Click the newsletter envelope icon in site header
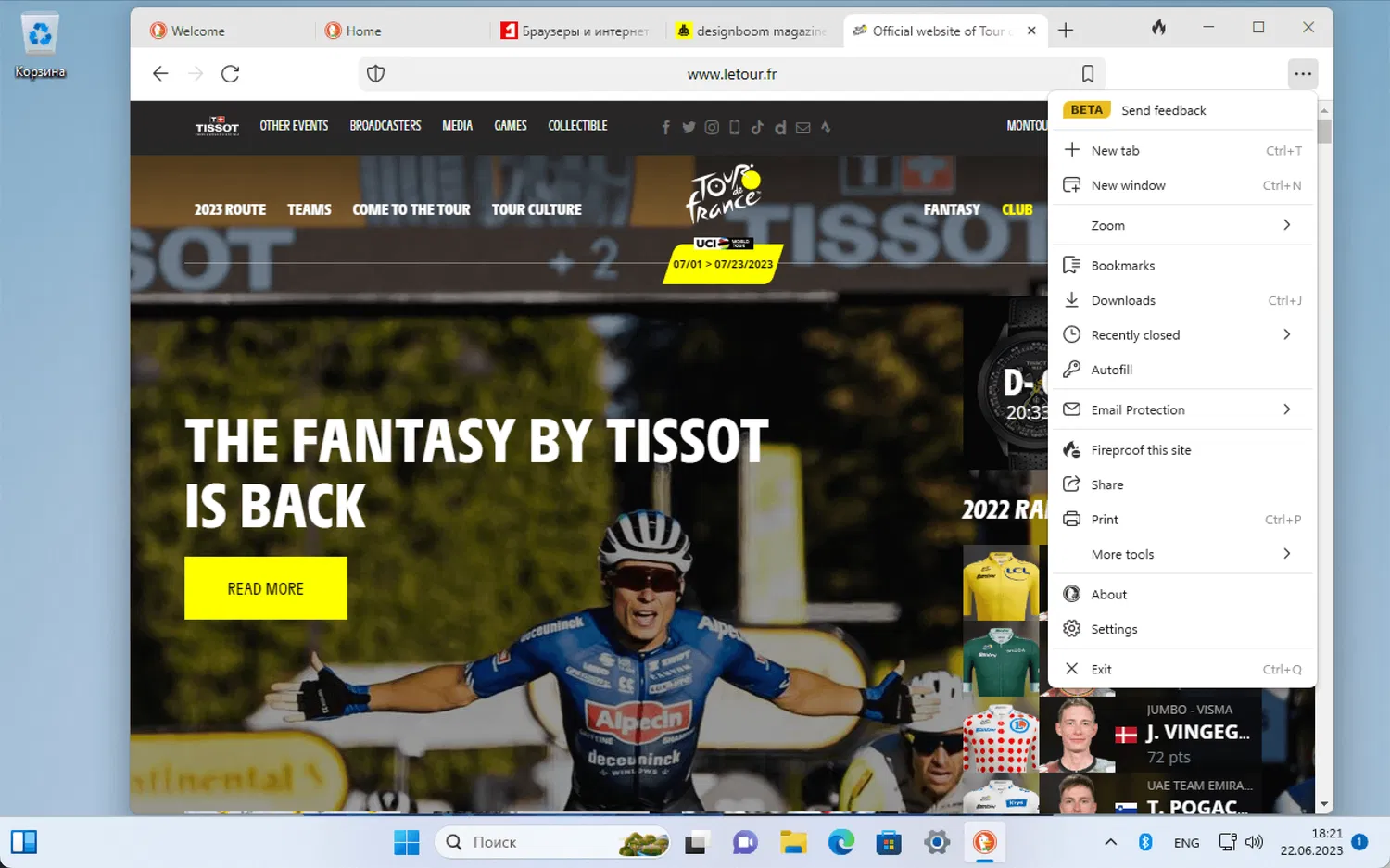Image resolution: width=1390 pixels, height=868 pixels. (802, 128)
